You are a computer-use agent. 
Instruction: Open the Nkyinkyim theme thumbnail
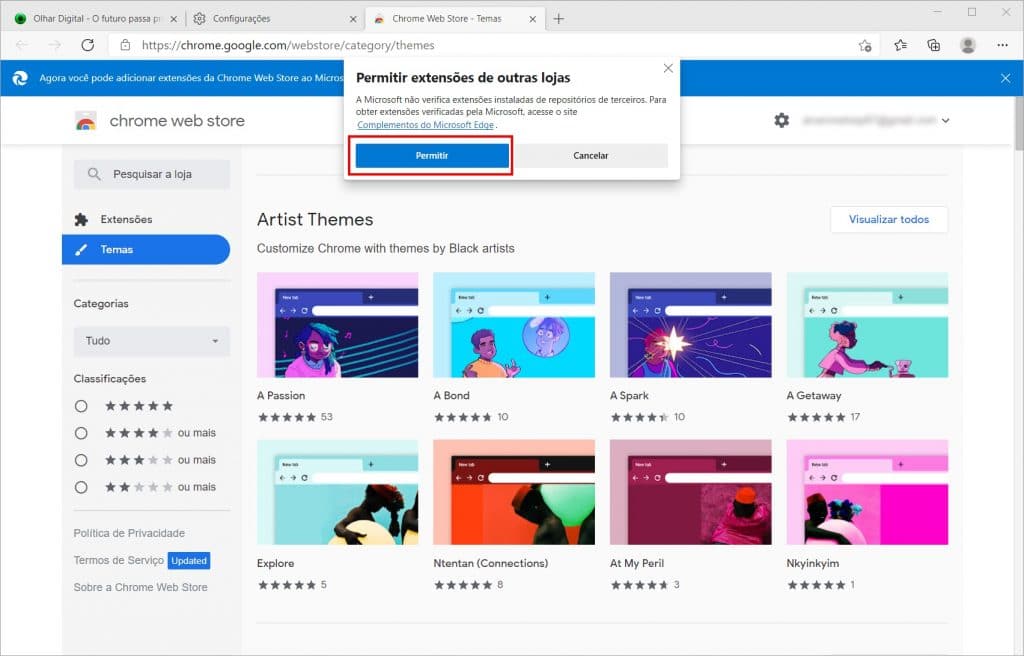tap(867, 492)
